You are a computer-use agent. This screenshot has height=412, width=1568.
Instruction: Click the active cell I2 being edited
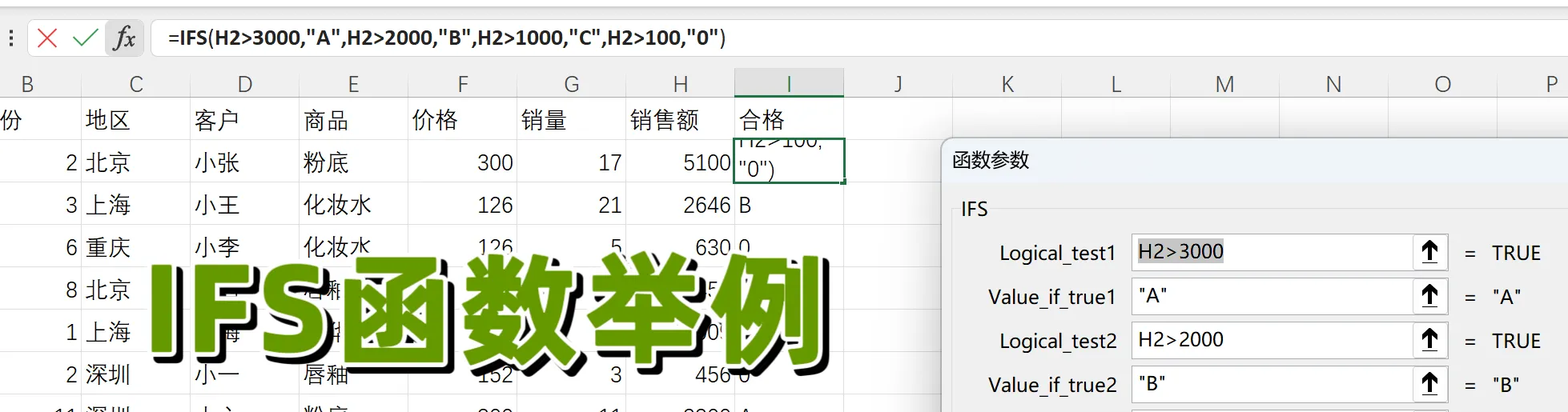(x=789, y=161)
